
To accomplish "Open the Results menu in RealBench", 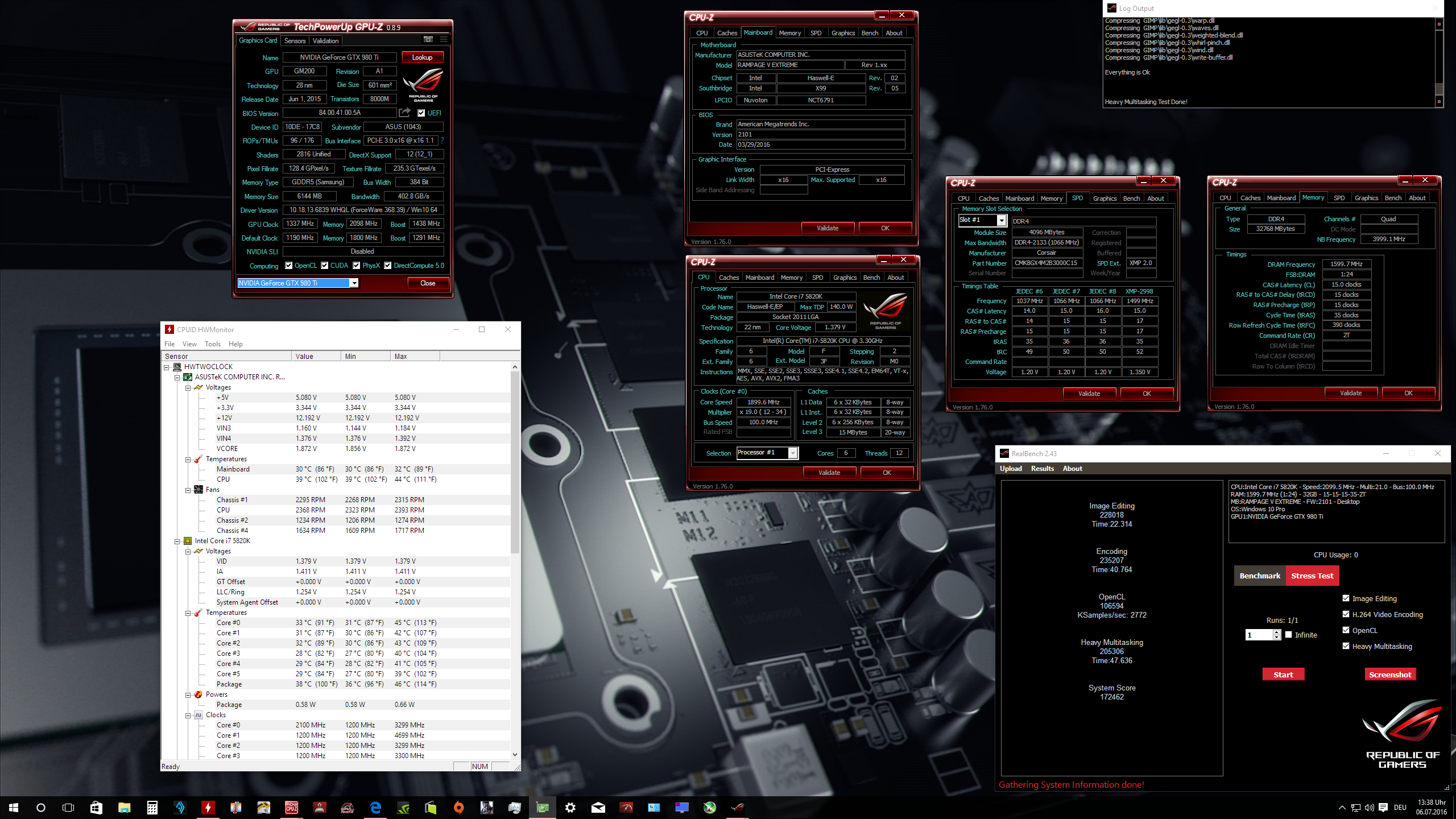I will (x=1042, y=469).
